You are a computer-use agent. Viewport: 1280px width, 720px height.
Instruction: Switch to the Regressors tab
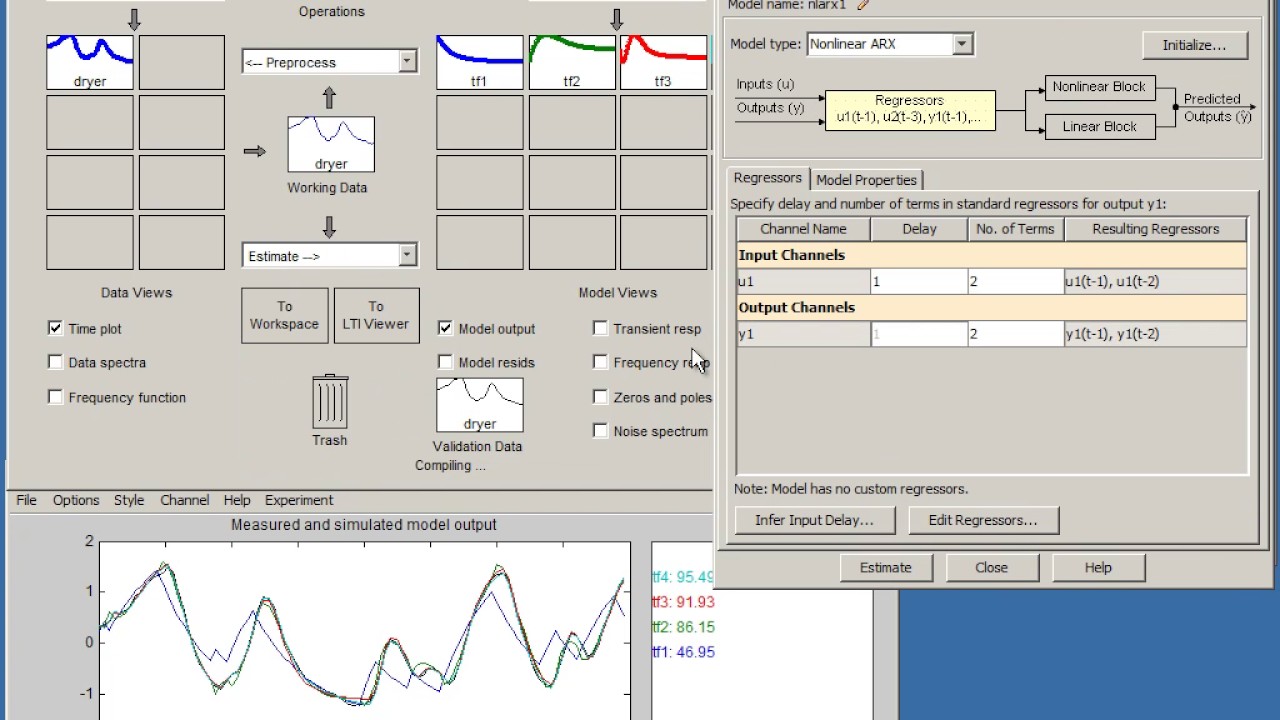(768, 178)
